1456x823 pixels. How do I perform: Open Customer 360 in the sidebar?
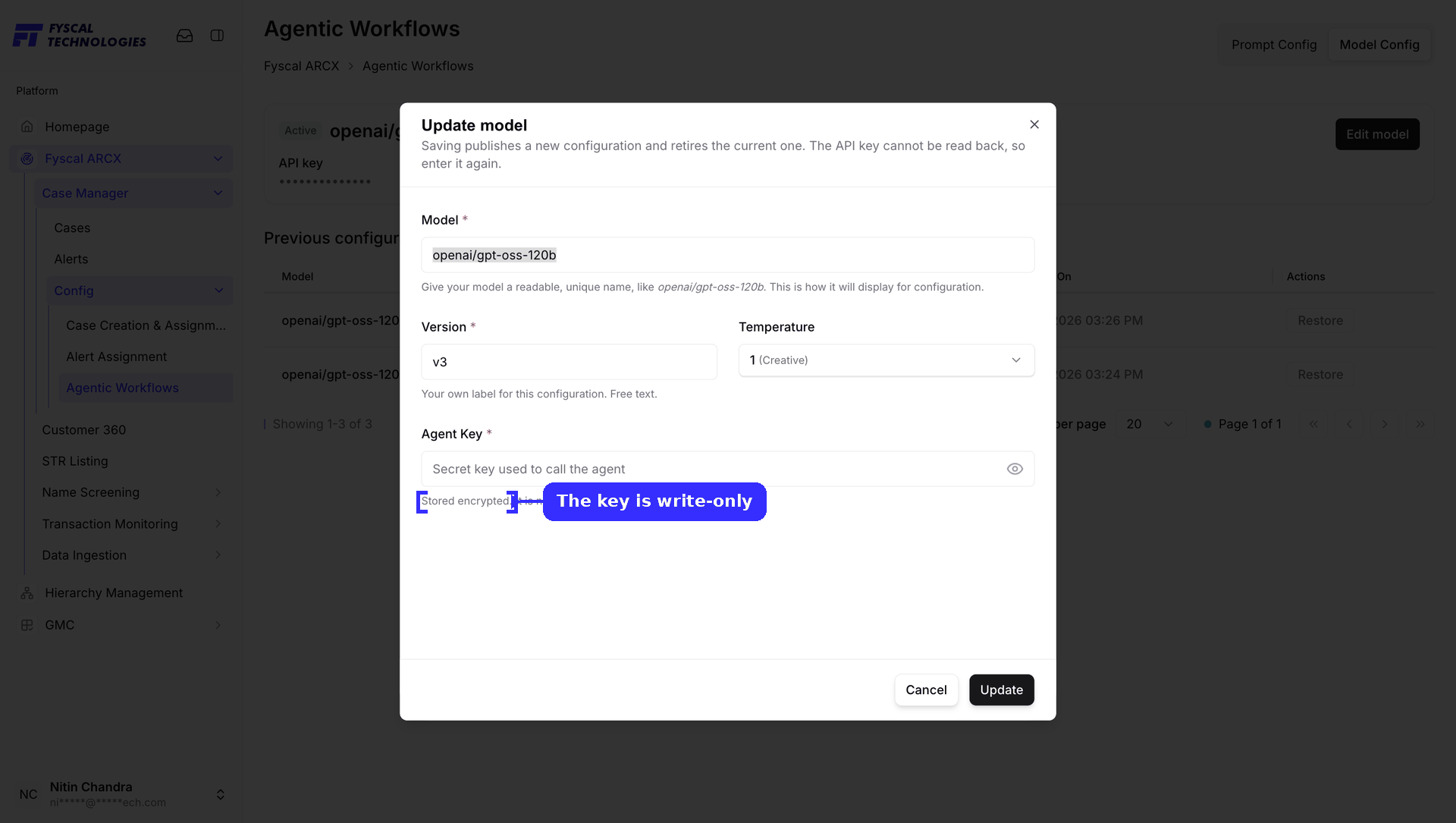pos(84,430)
